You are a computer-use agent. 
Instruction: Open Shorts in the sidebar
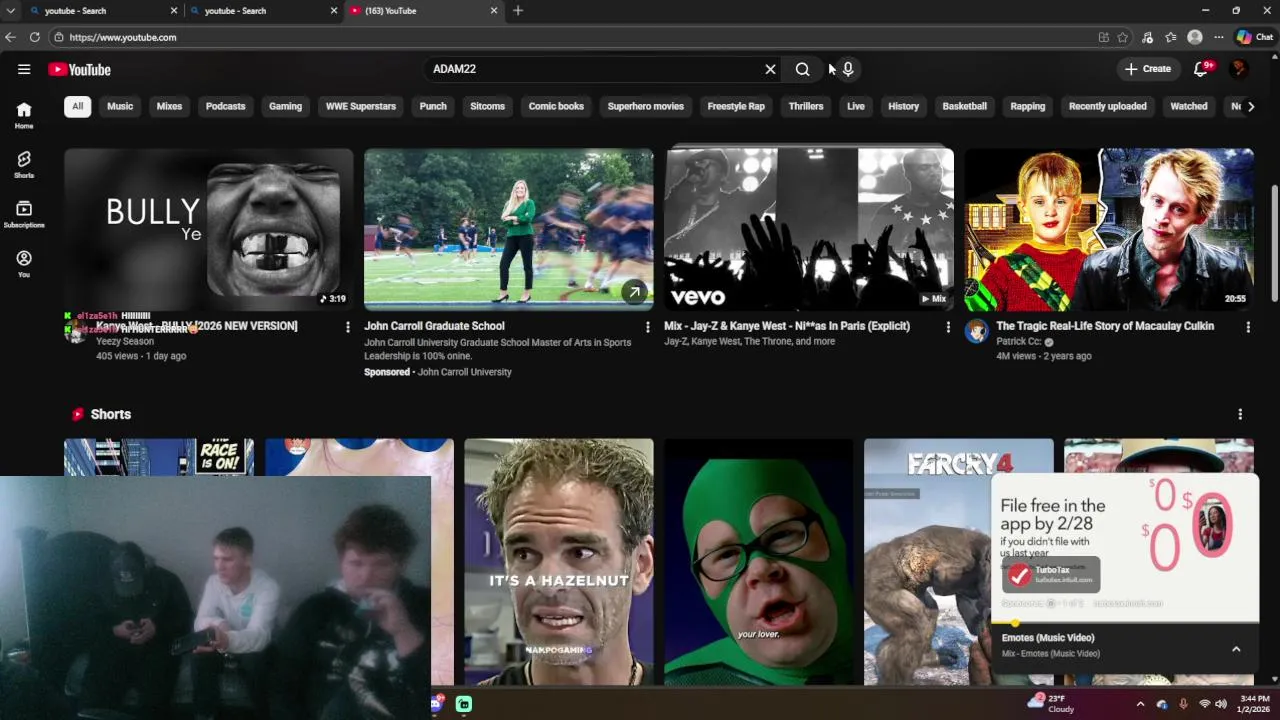pos(24,165)
